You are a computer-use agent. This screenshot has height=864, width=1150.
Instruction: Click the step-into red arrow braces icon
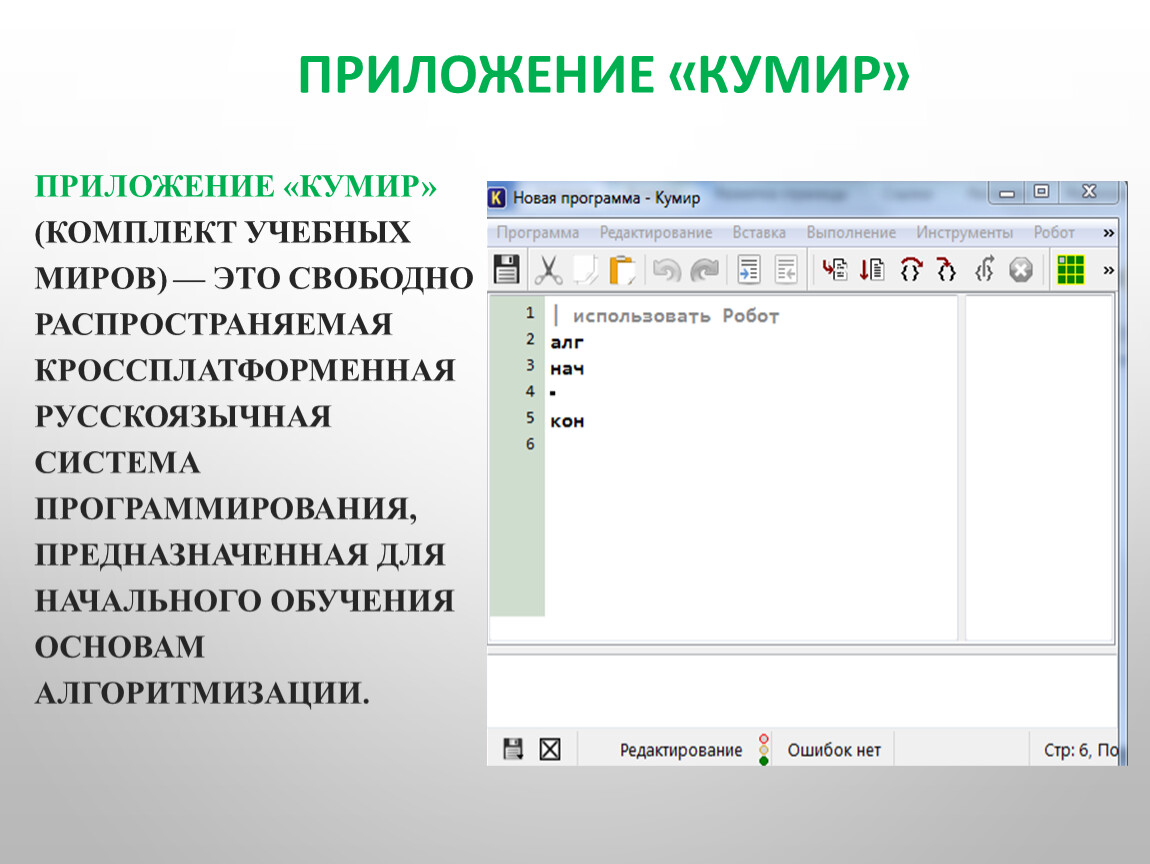tap(945, 270)
